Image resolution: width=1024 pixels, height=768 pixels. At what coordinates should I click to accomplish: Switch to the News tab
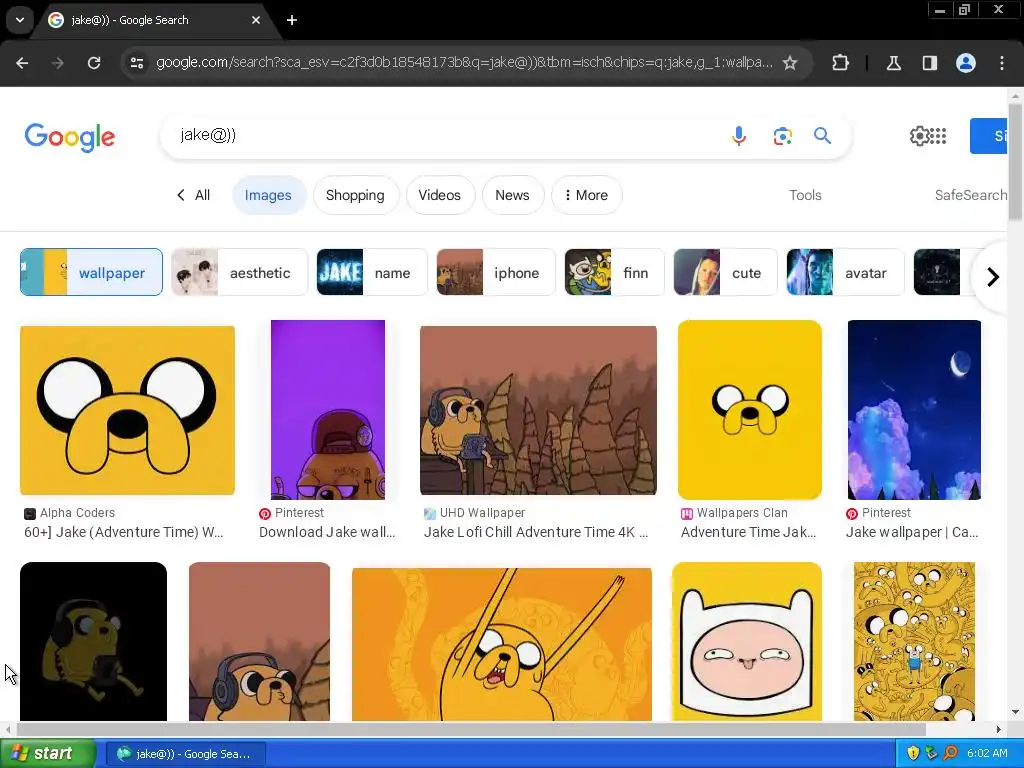(x=512, y=195)
